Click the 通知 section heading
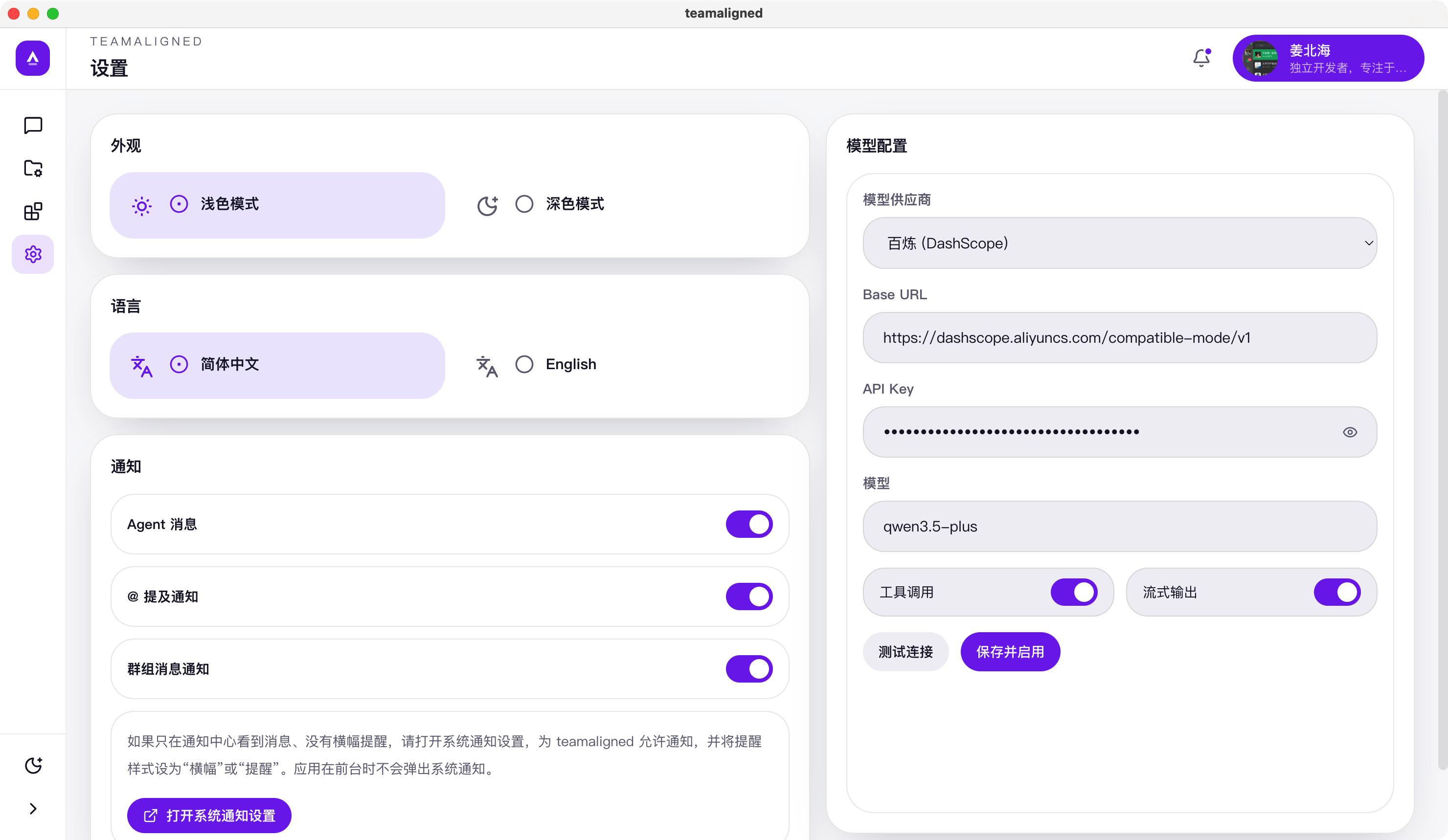This screenshot has width=1448, height=840. click(x=126, y=466)
